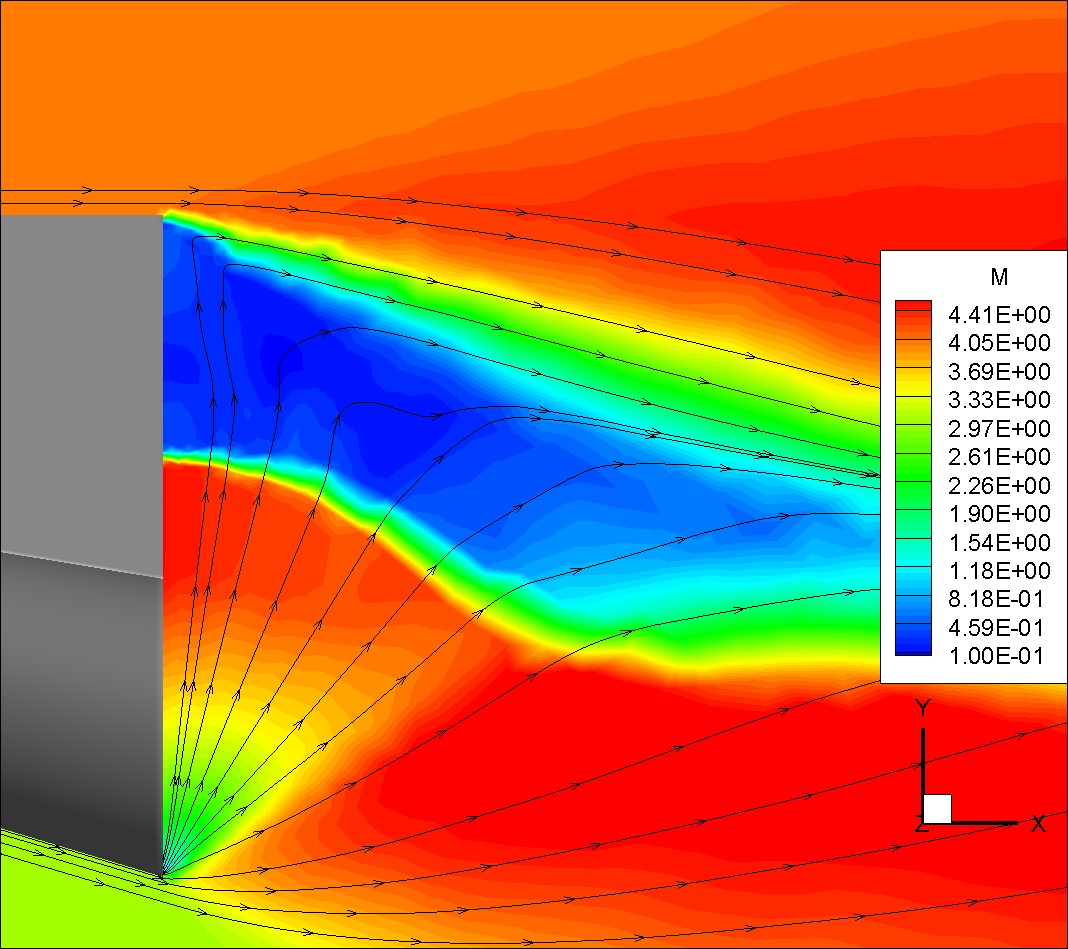Screen dimensions: 1068x949
Task: Click legend value 2.26E+00
Action: [999, 485]
